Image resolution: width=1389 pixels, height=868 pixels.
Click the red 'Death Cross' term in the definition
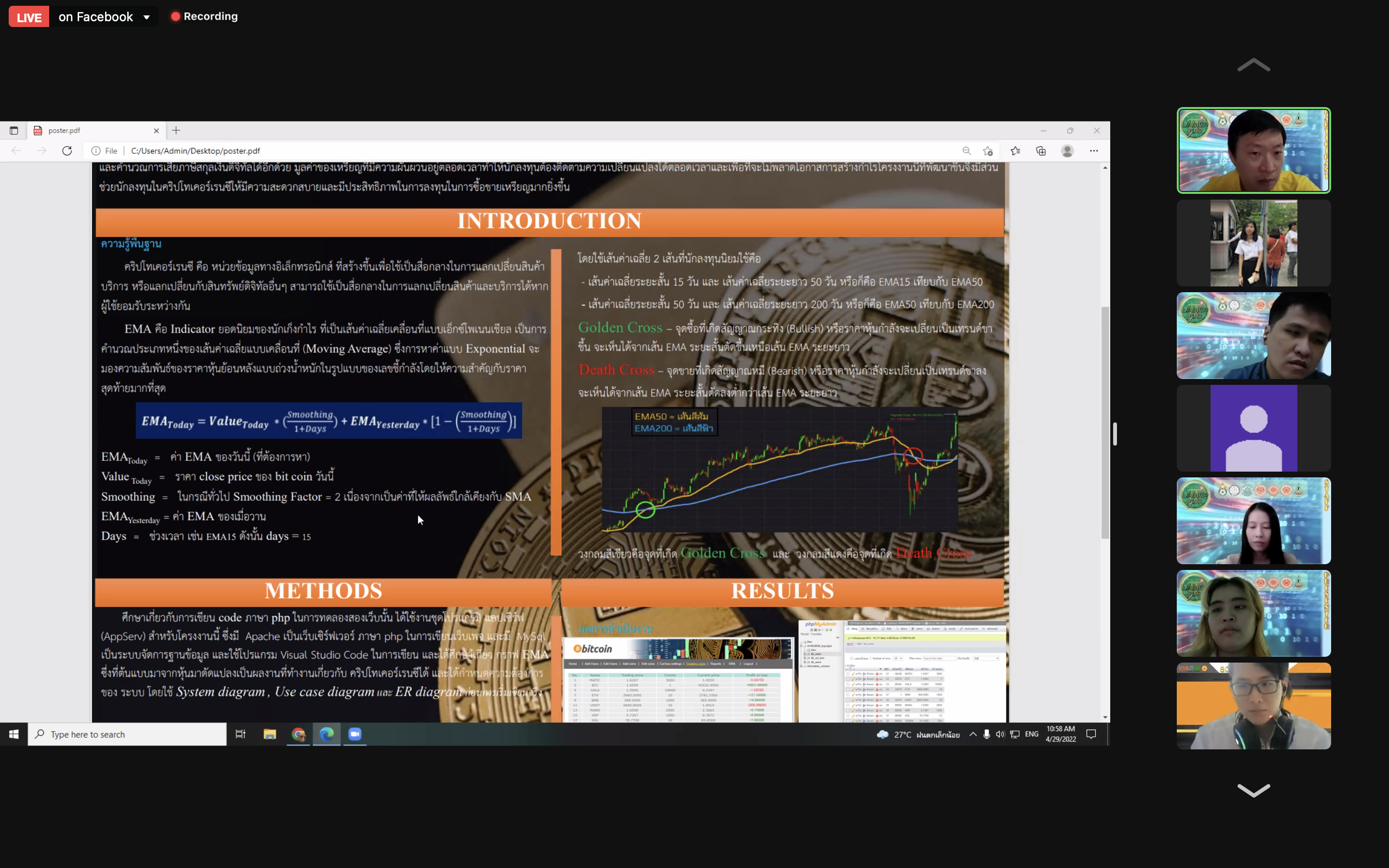(616, 370)
